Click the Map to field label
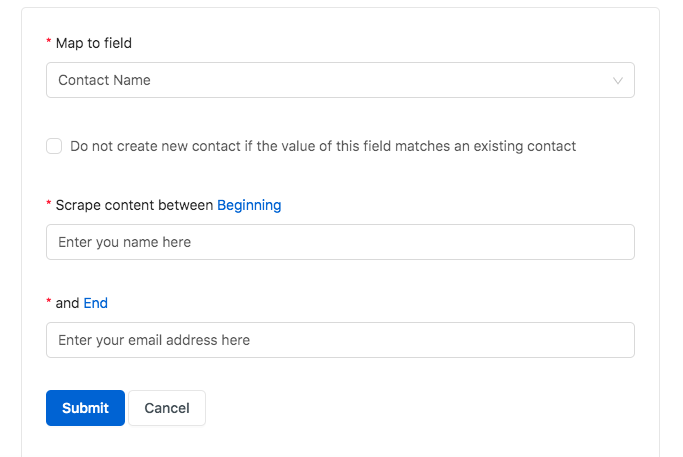Screen dimensions: 683x457 coord(94,43)
